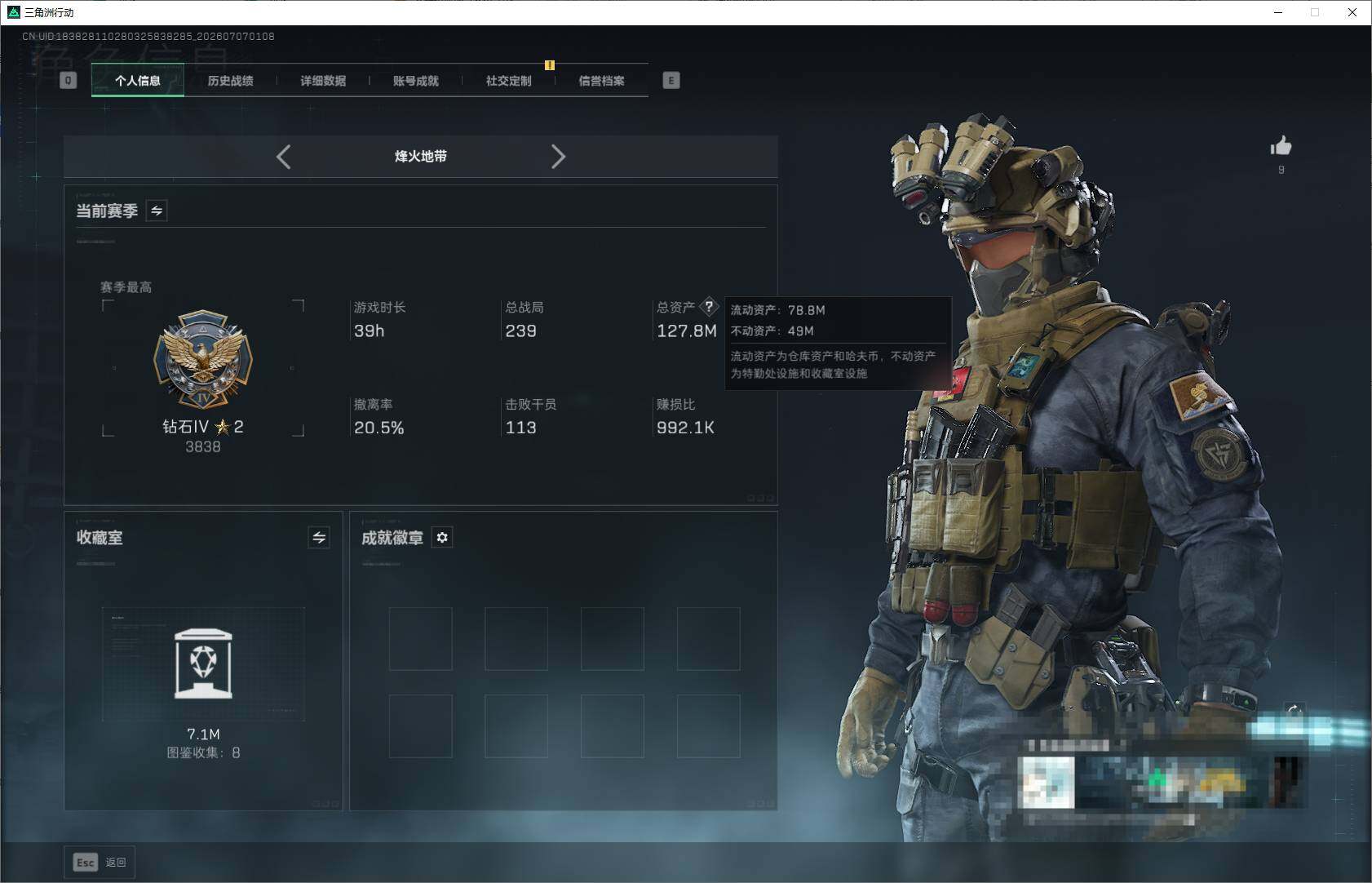Click the 烽火地带 mode title

(421, 157)
